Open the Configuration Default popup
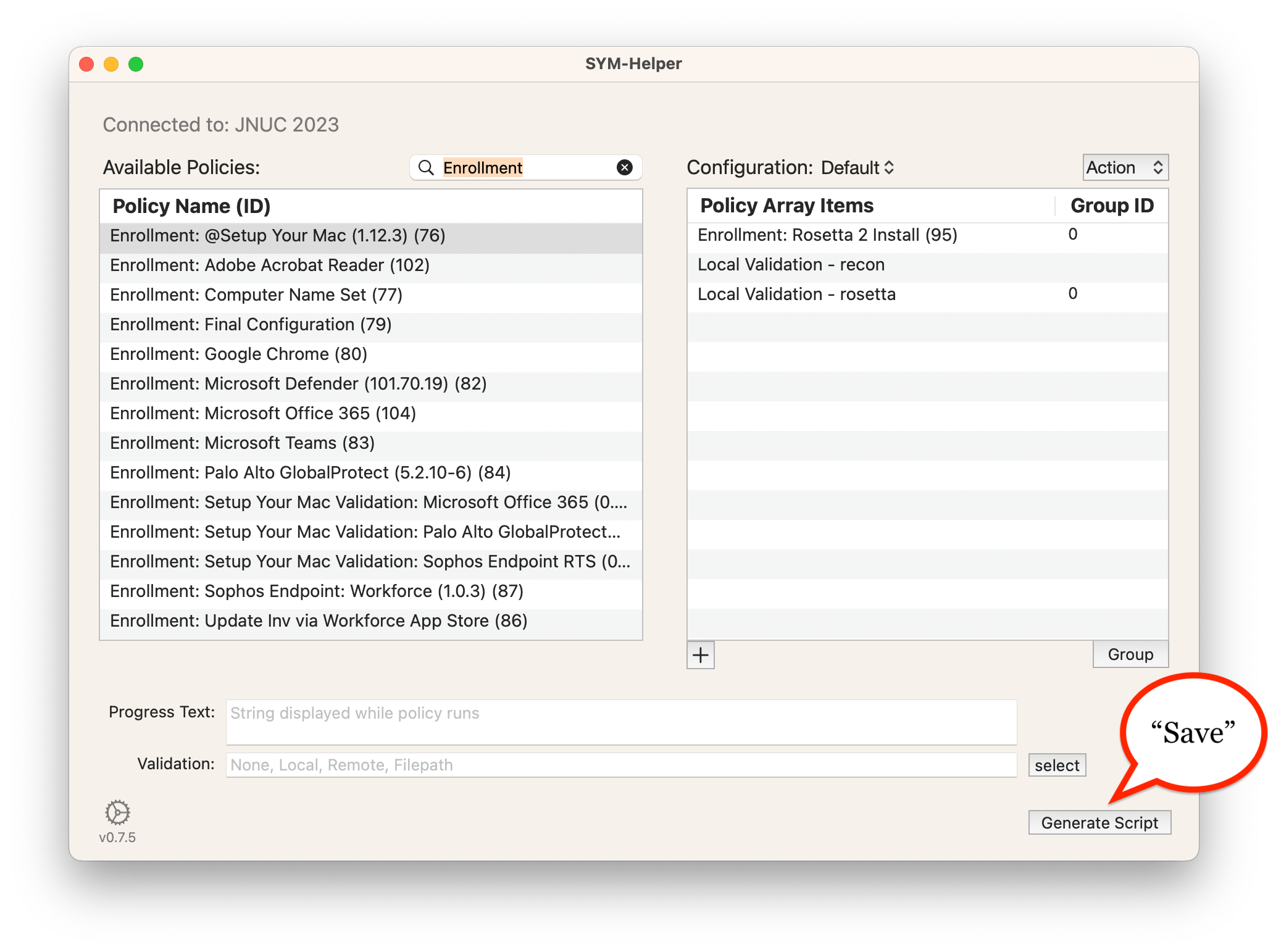Image resolution: width=1268 pixels, height=952 pixels. pyautogui.click(x=857, y=167)
